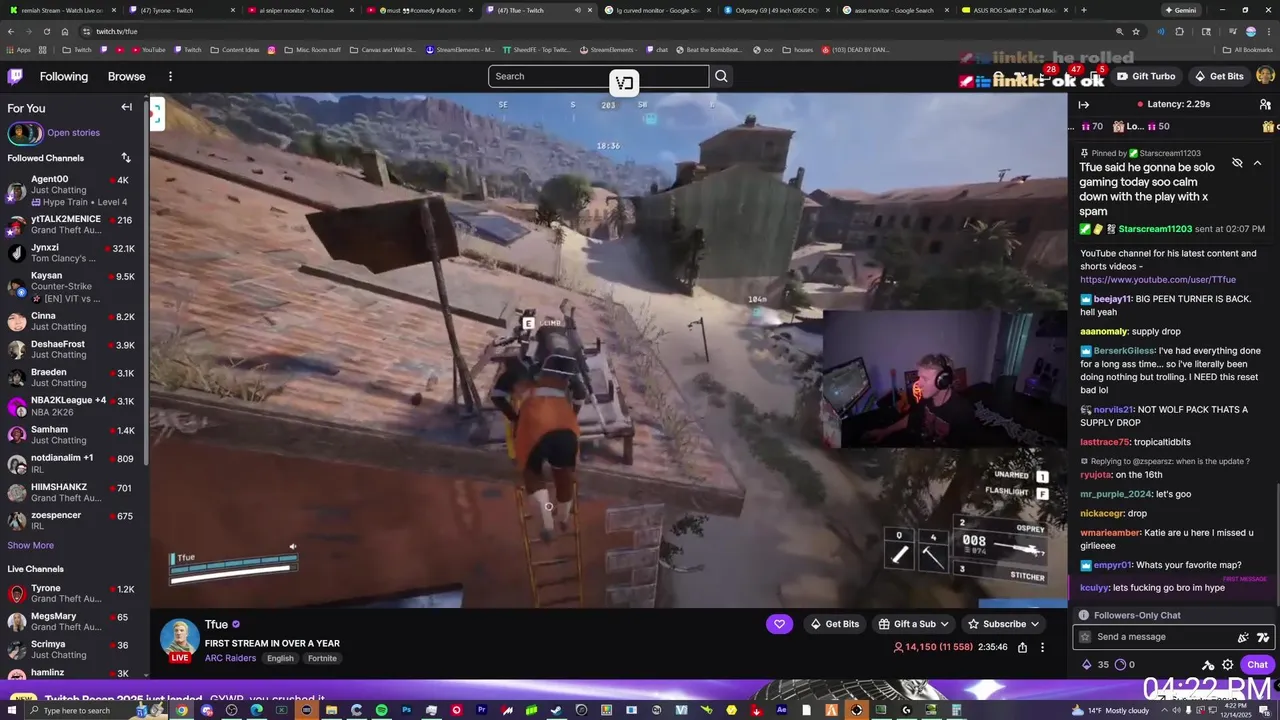The image size is (1280, 720).
Task: Click Get Bits below the stream
Action: (x=834, y=624)
